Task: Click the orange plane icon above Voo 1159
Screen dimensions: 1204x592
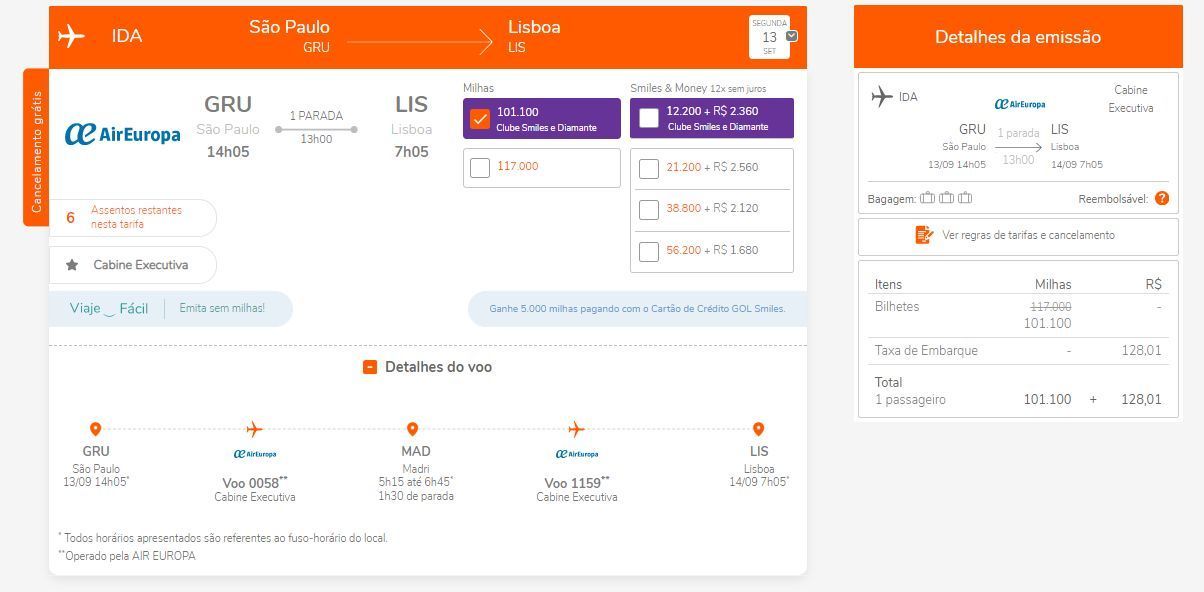Action: [576, 429]
